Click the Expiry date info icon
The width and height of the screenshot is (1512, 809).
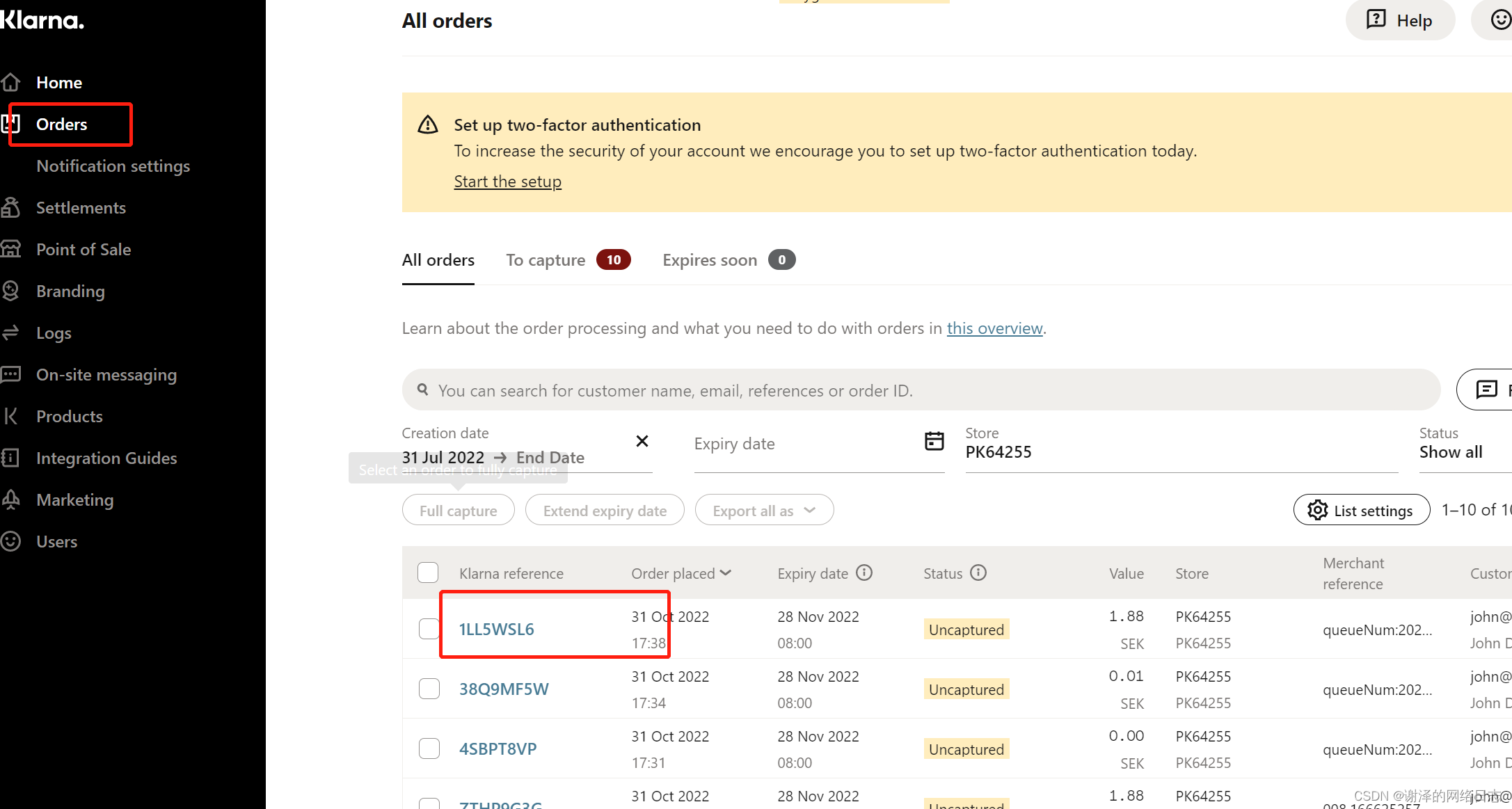pos(864,572)
